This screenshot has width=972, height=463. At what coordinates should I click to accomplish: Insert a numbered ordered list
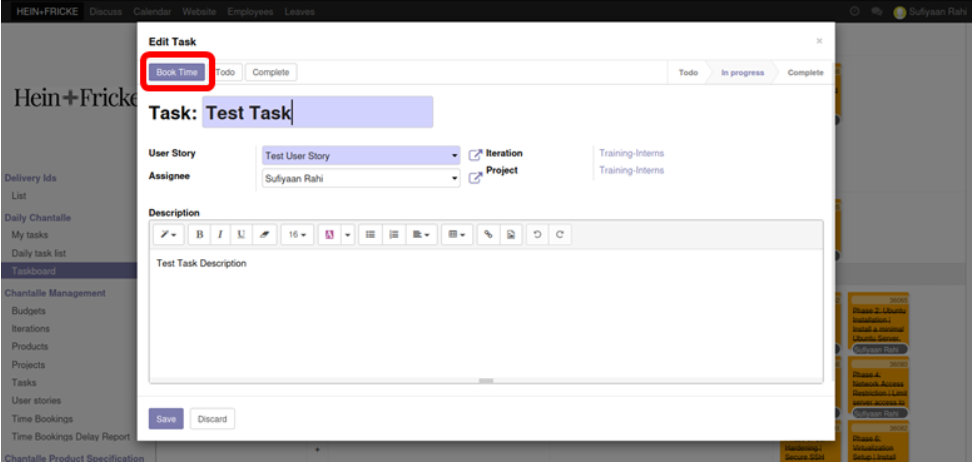[x=394, y=234]
